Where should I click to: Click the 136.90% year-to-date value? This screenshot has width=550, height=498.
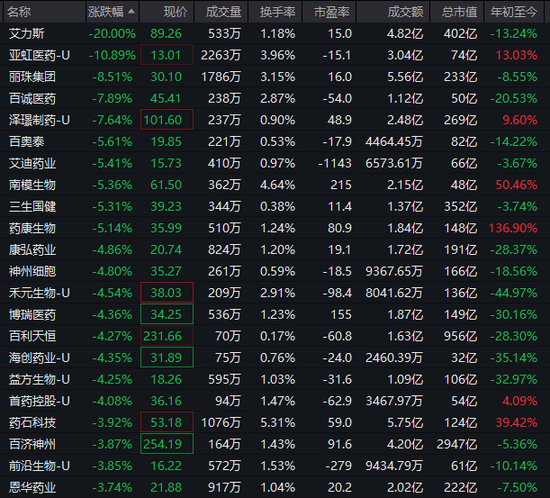pyautogui.click(x=513, y=228)
